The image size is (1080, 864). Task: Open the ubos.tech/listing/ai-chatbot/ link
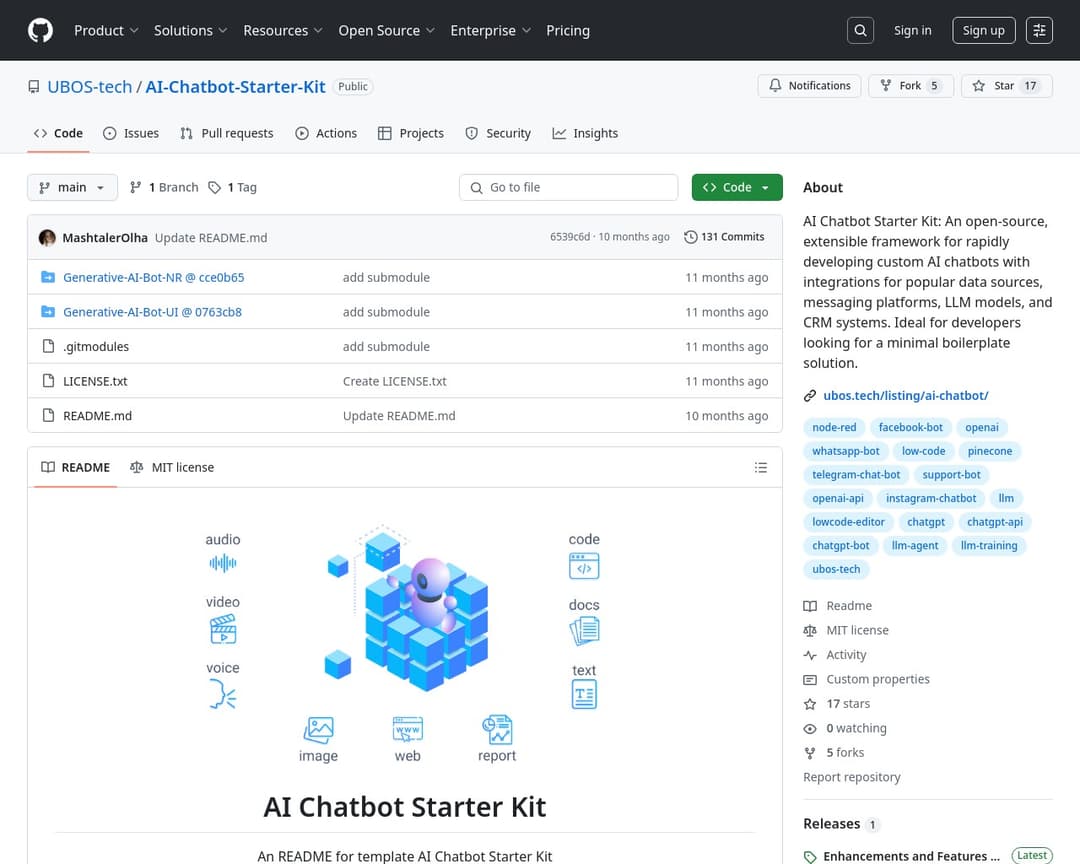pyautogui.click(x=906, y=395)
